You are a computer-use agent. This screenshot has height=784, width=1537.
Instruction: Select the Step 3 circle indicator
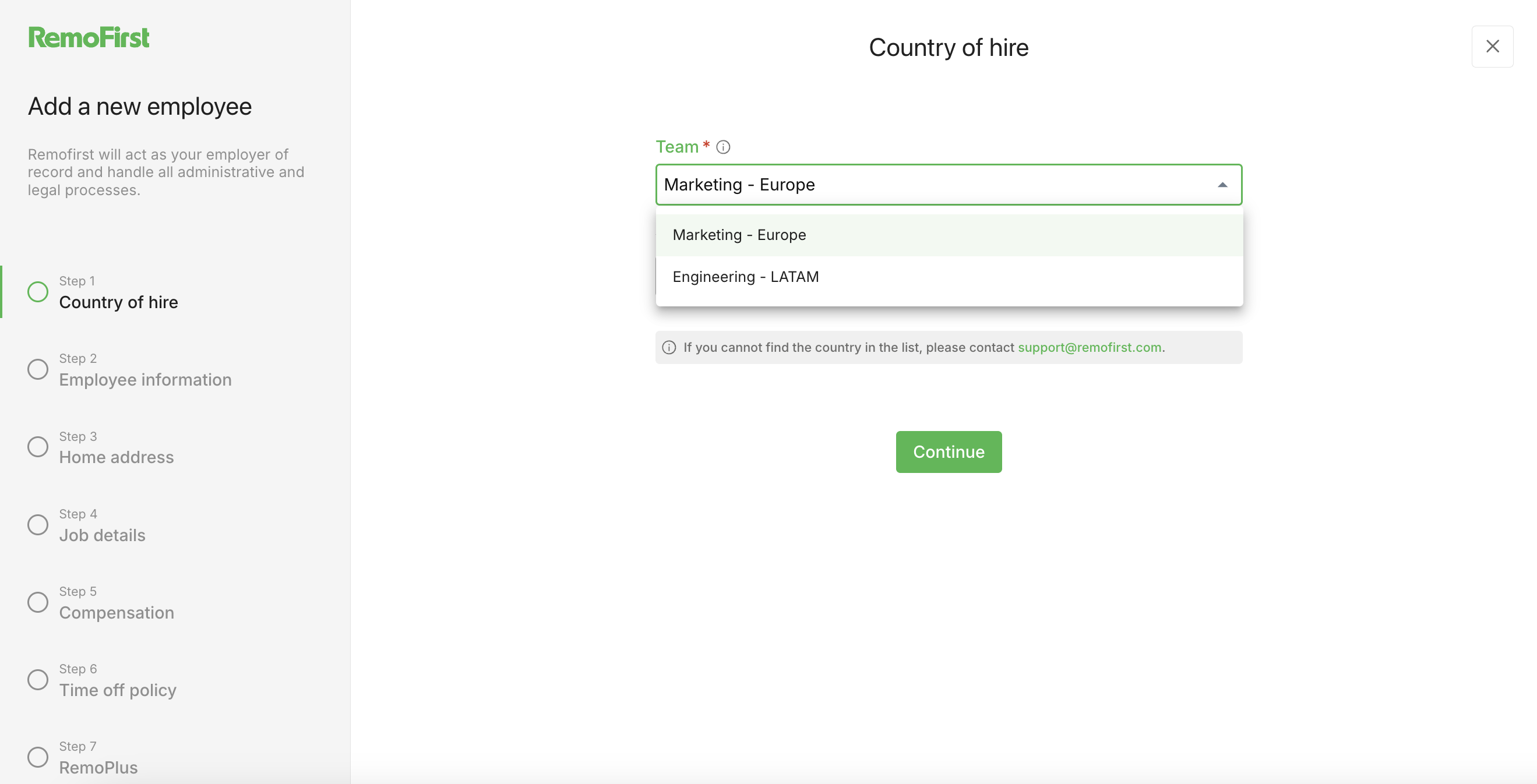pyautogui.click(x=38, y=447)
